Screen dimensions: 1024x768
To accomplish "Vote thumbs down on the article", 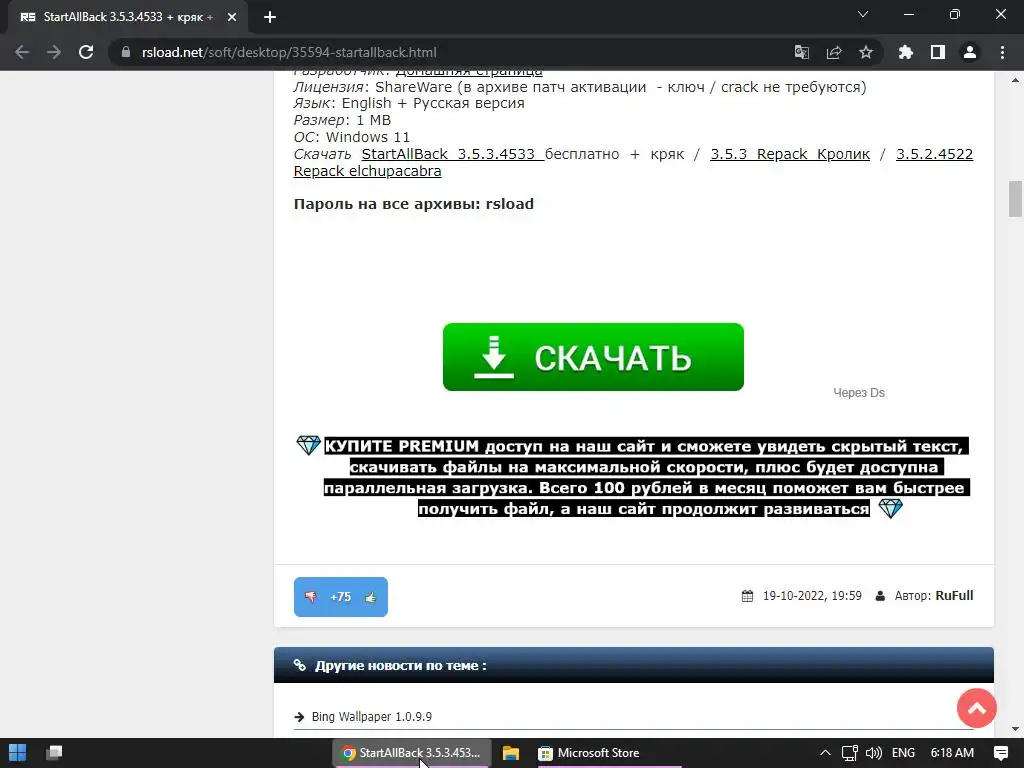I will 311,597.
